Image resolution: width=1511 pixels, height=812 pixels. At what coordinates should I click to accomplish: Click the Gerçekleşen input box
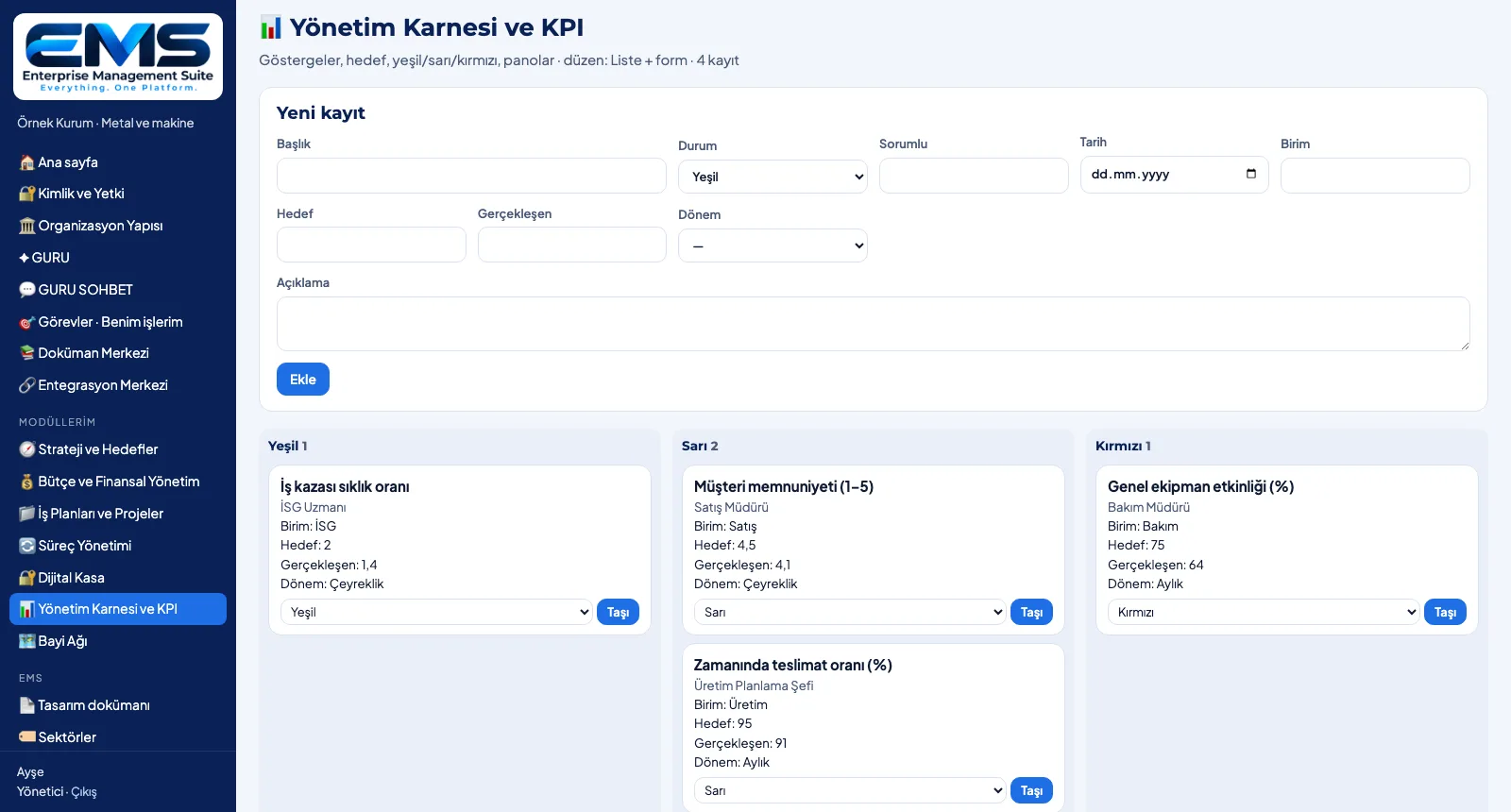point(572,245)
